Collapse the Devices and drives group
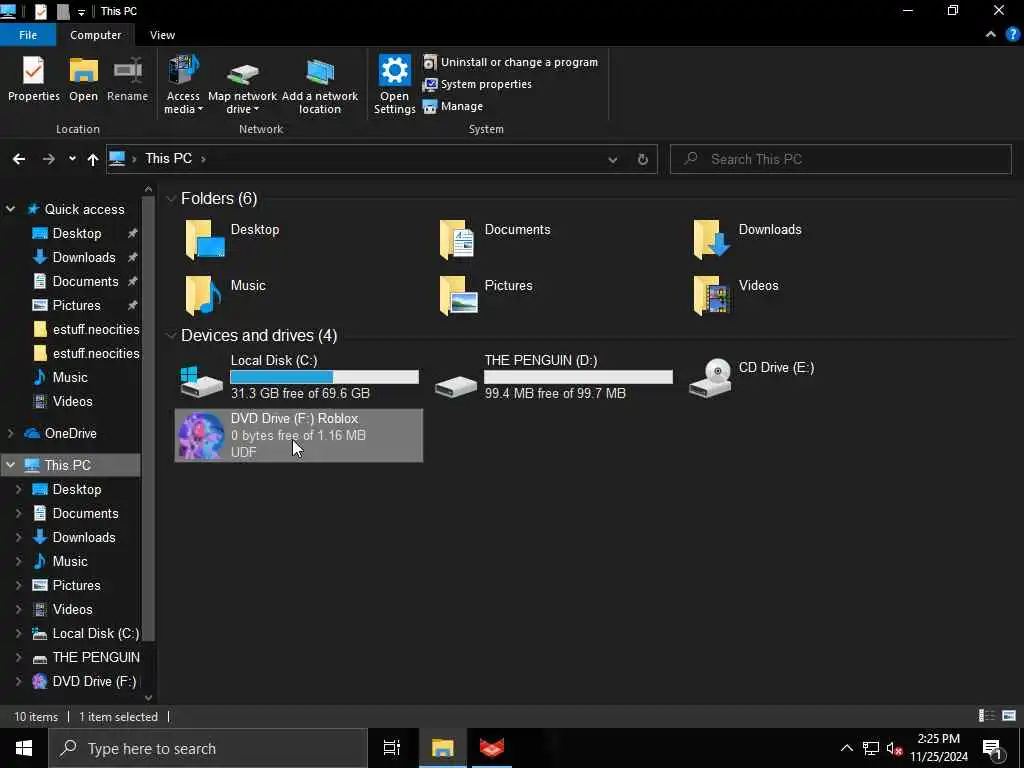Image resolution: width=1024 pixels, height=768 pixels. click(x=171, y=336)
